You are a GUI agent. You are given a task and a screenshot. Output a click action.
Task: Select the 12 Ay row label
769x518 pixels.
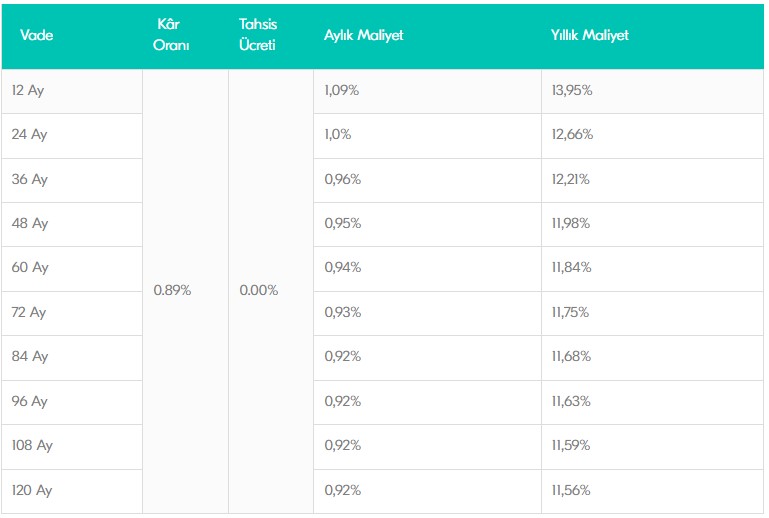[72, 91]
